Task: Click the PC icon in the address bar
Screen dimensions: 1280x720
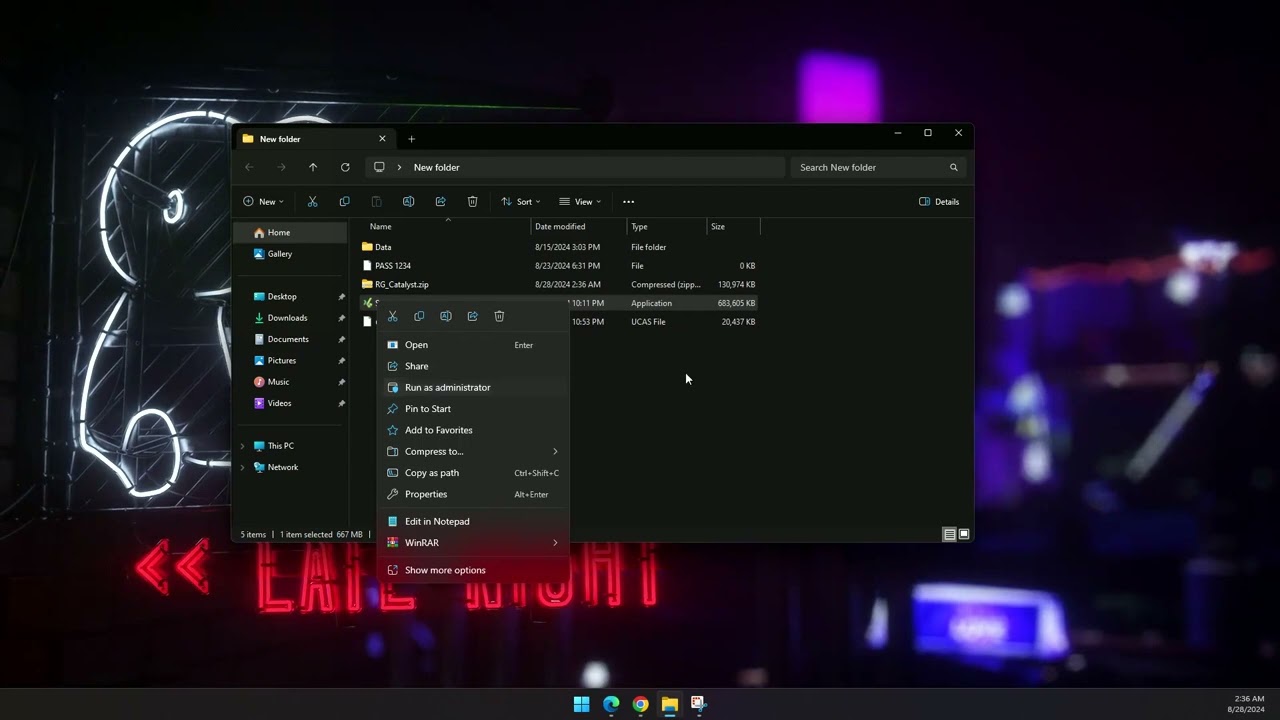Action: pyautogui.click(x=379, y=167)
